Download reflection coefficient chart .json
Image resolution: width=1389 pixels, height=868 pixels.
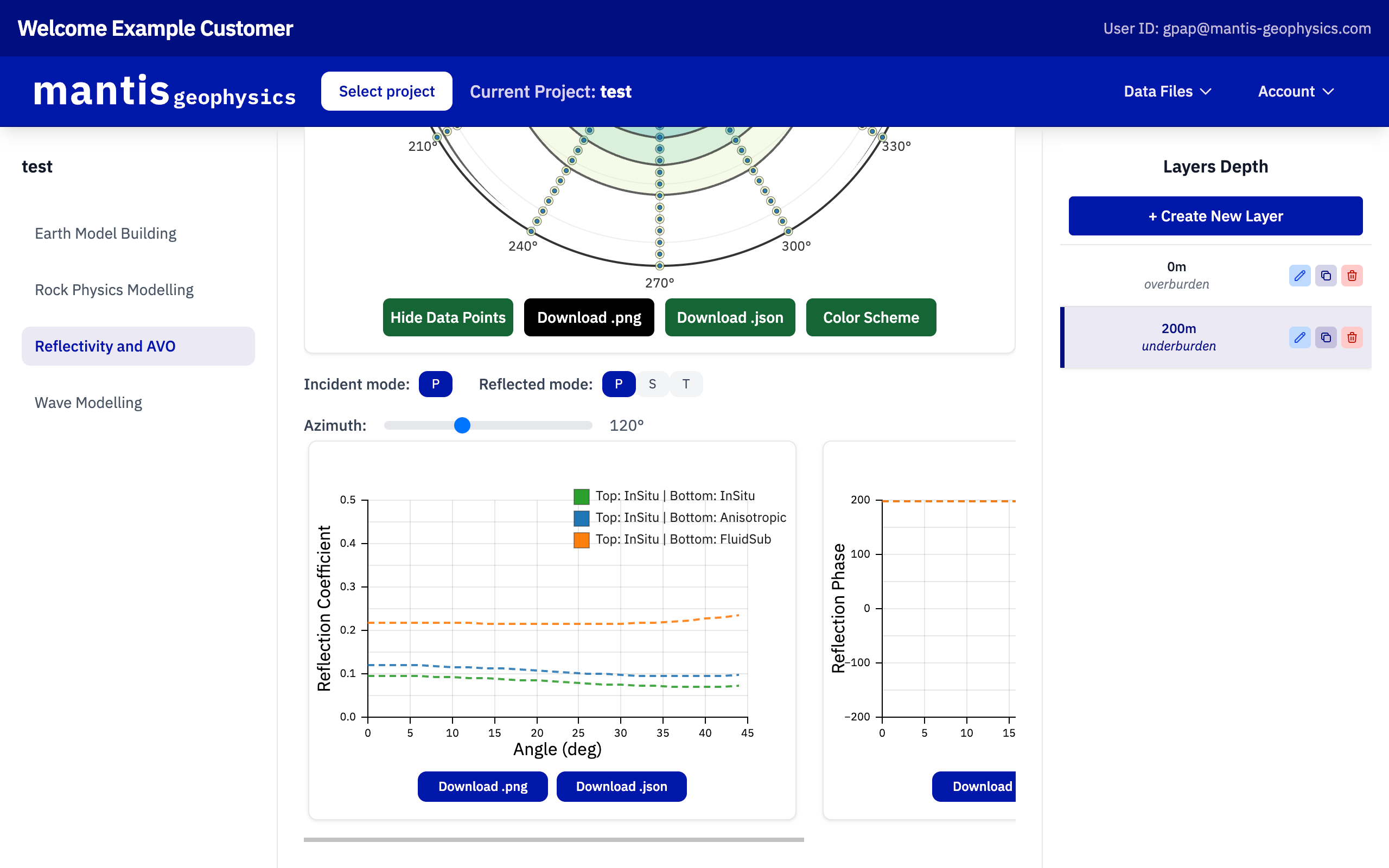click(x=622, y=787)
